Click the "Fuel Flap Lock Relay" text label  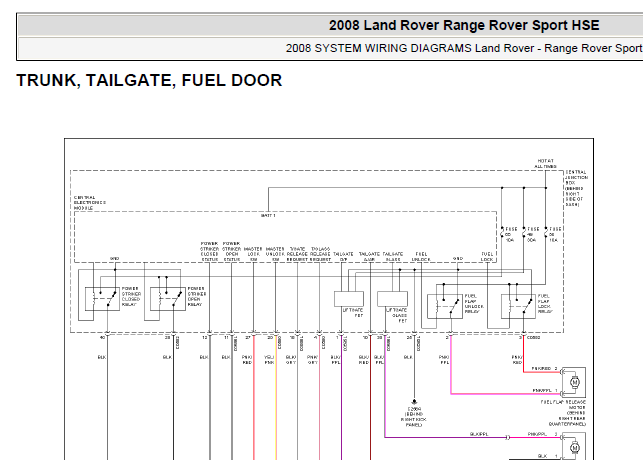click(545, 304)
